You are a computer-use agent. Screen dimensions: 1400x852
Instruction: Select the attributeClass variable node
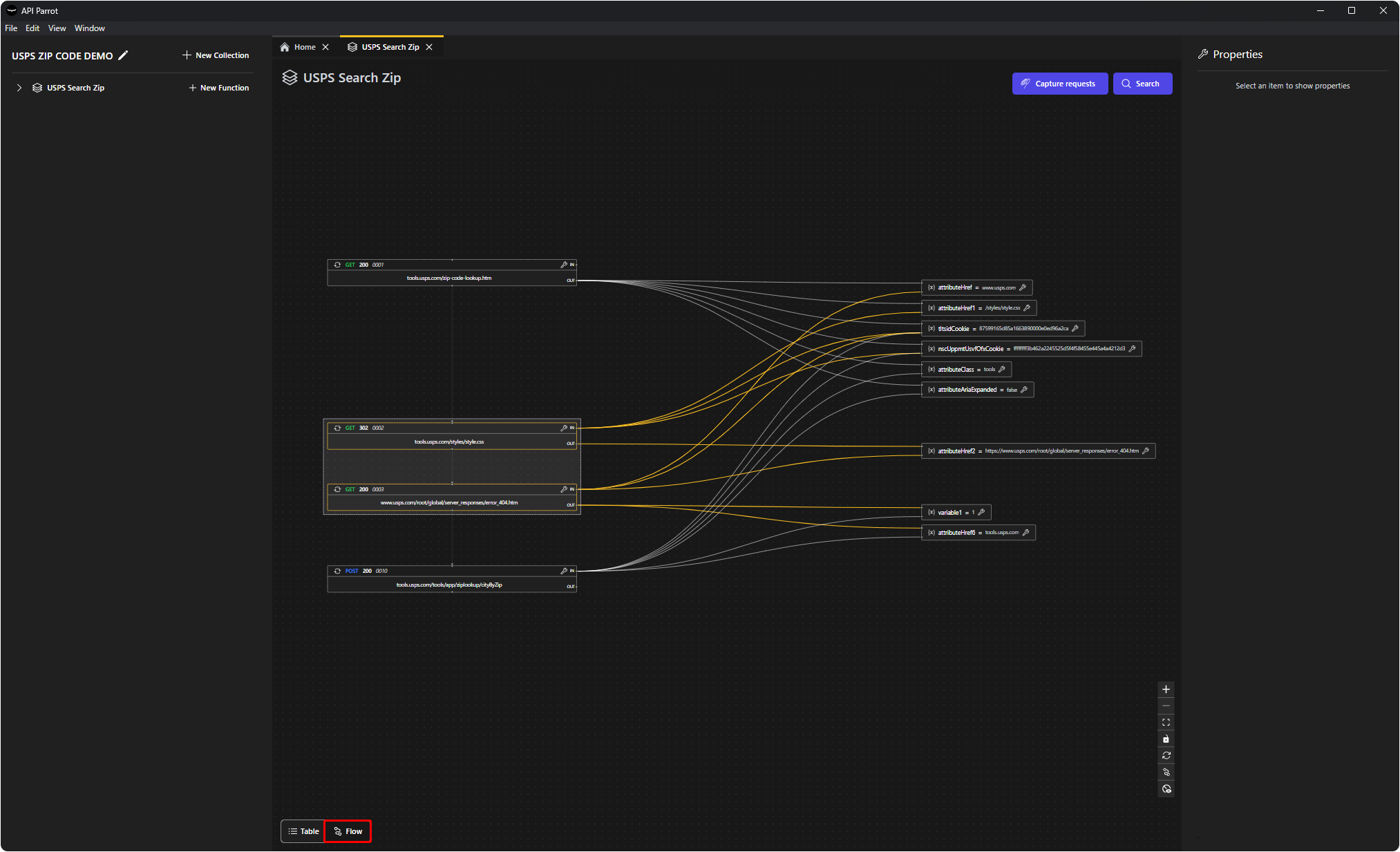tap(967, 369)
